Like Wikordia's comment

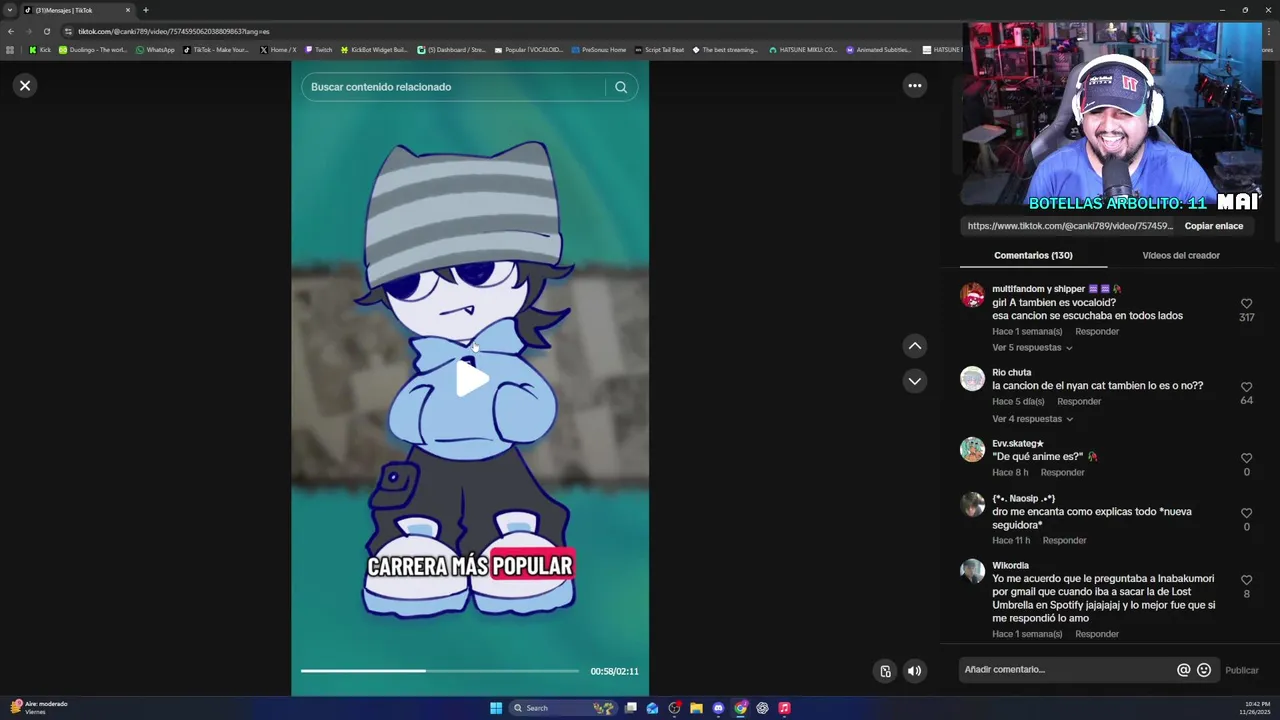[x=1246, y=580]
